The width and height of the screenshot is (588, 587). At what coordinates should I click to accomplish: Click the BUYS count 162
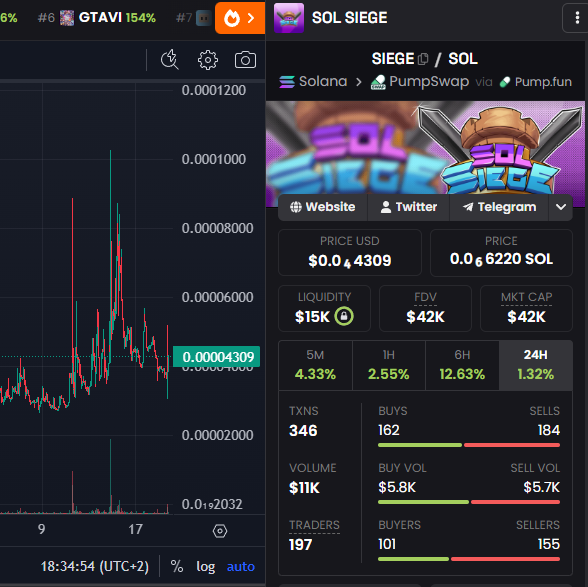(x=389, y=430)
